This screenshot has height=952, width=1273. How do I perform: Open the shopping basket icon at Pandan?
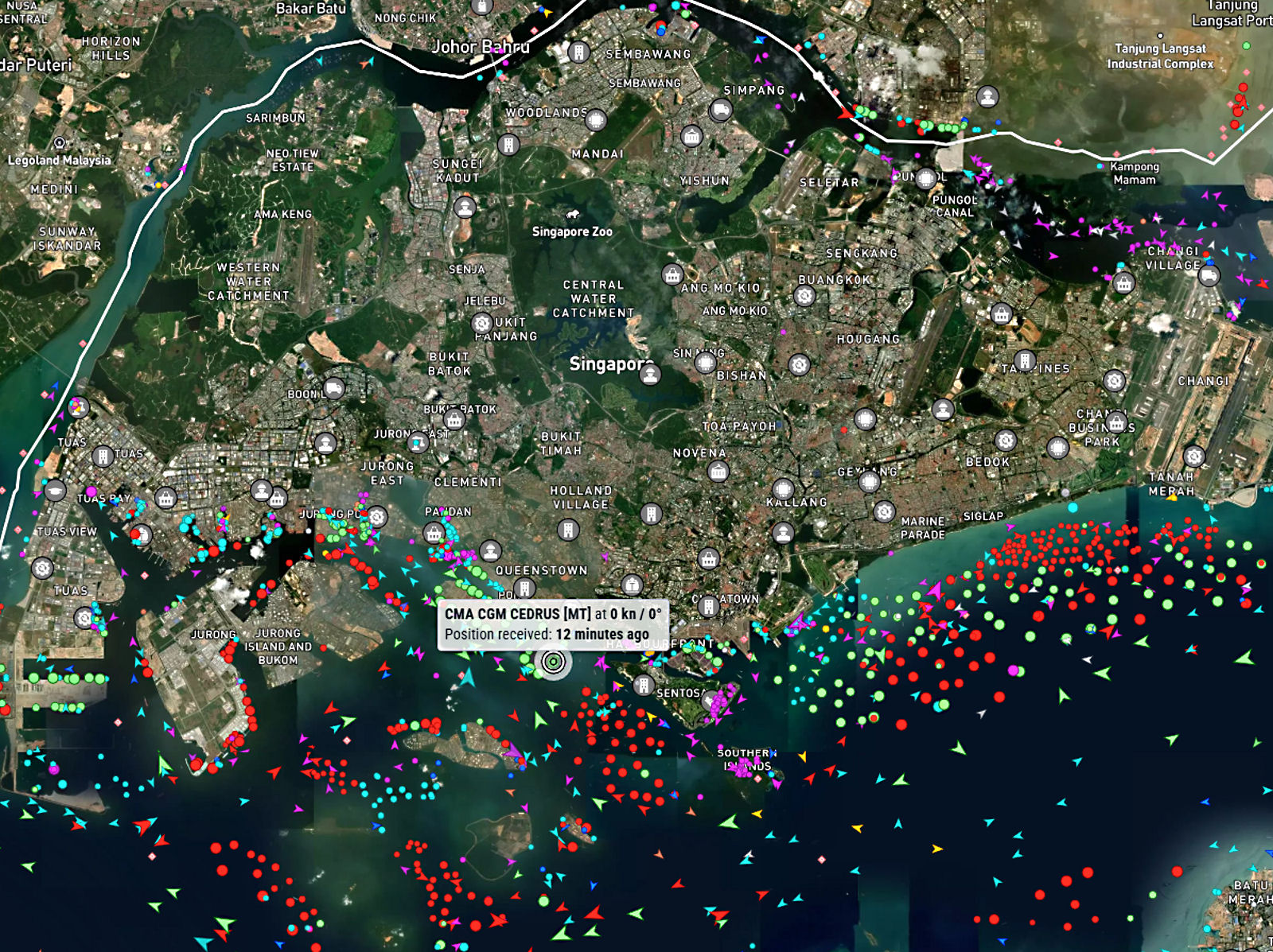pos(434,533)
